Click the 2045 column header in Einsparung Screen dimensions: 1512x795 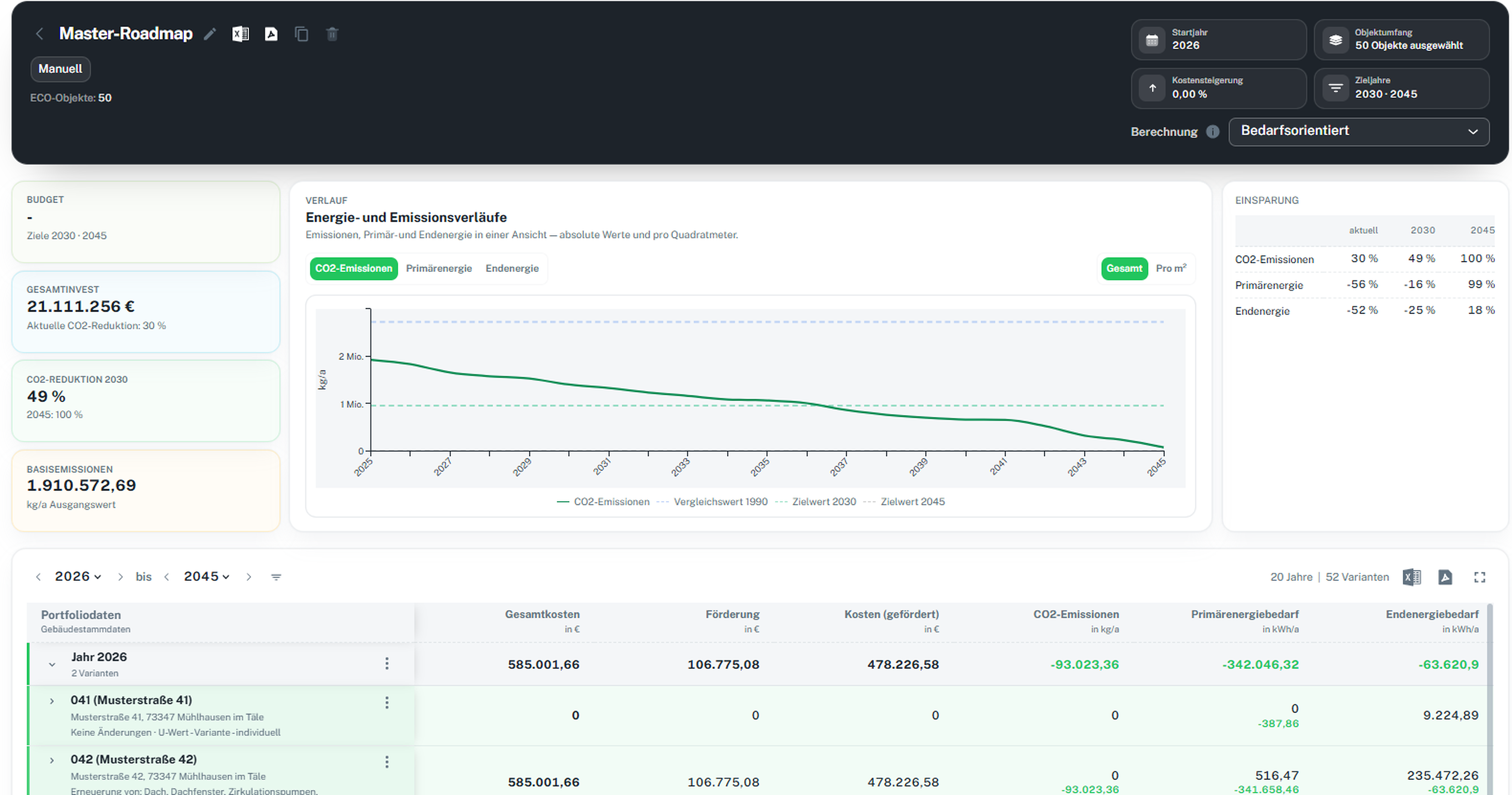(x=1482, y=231)
